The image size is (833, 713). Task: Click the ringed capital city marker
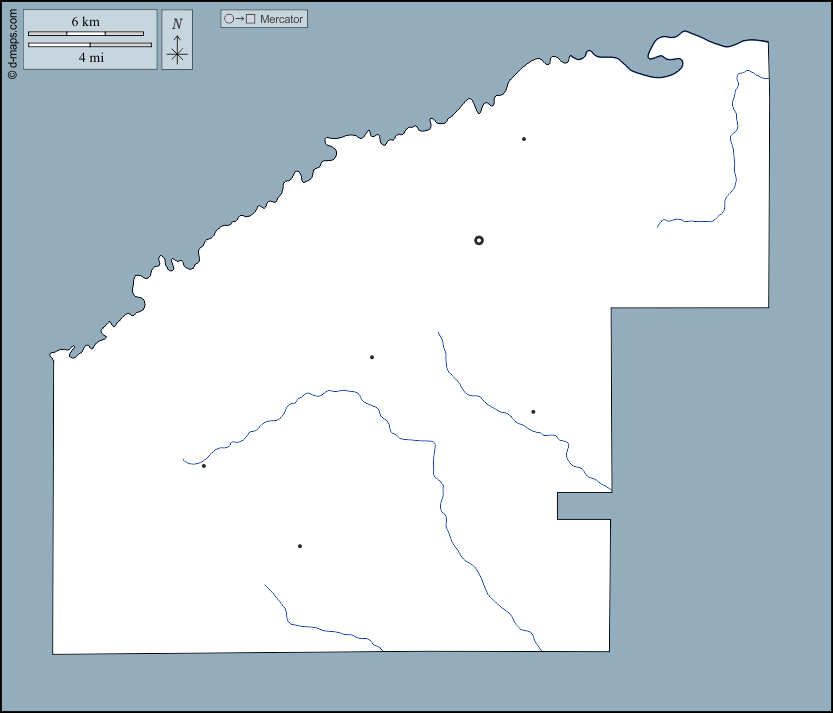coord(479,240)
